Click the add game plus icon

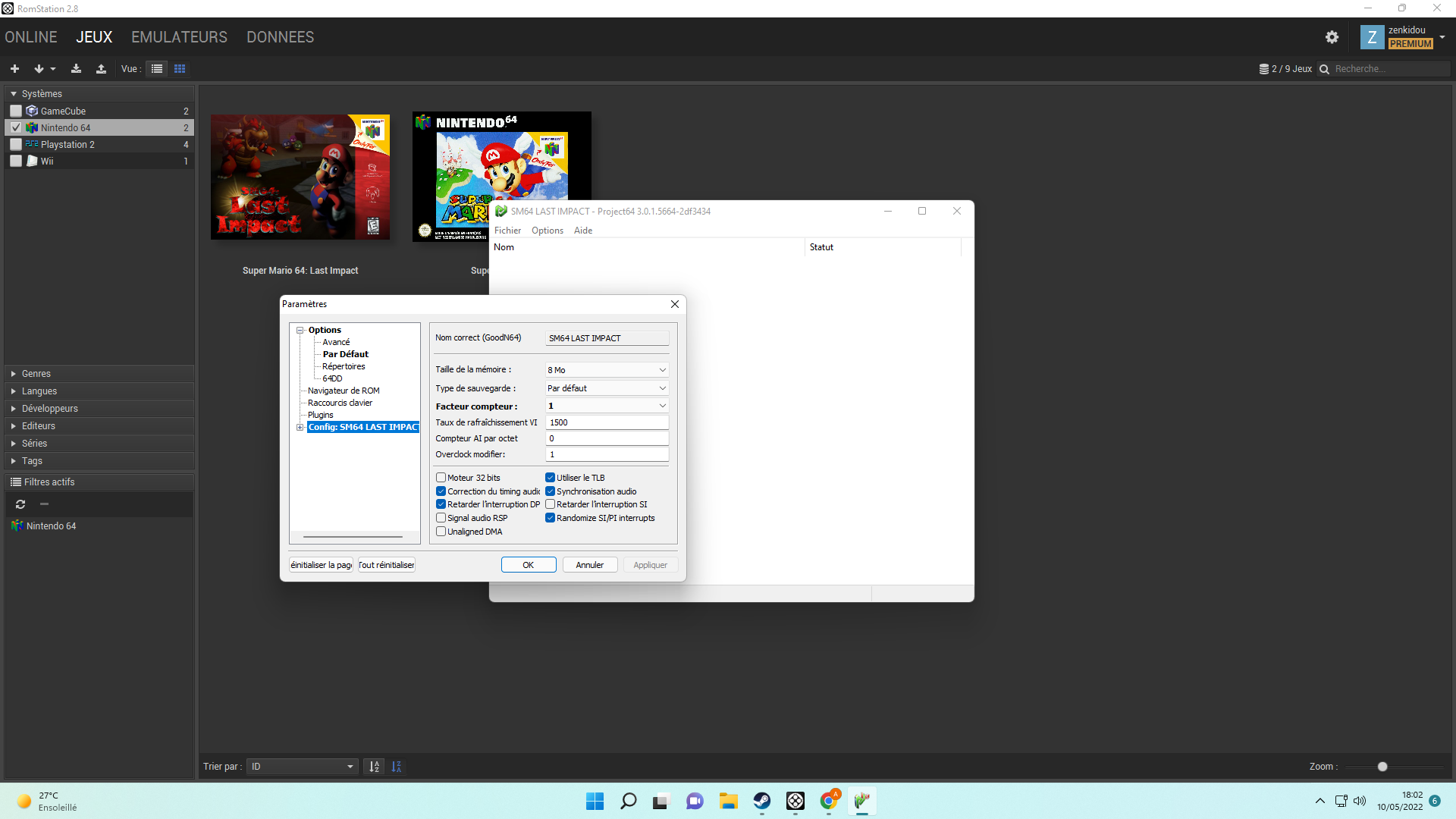(x=14, y=69)
